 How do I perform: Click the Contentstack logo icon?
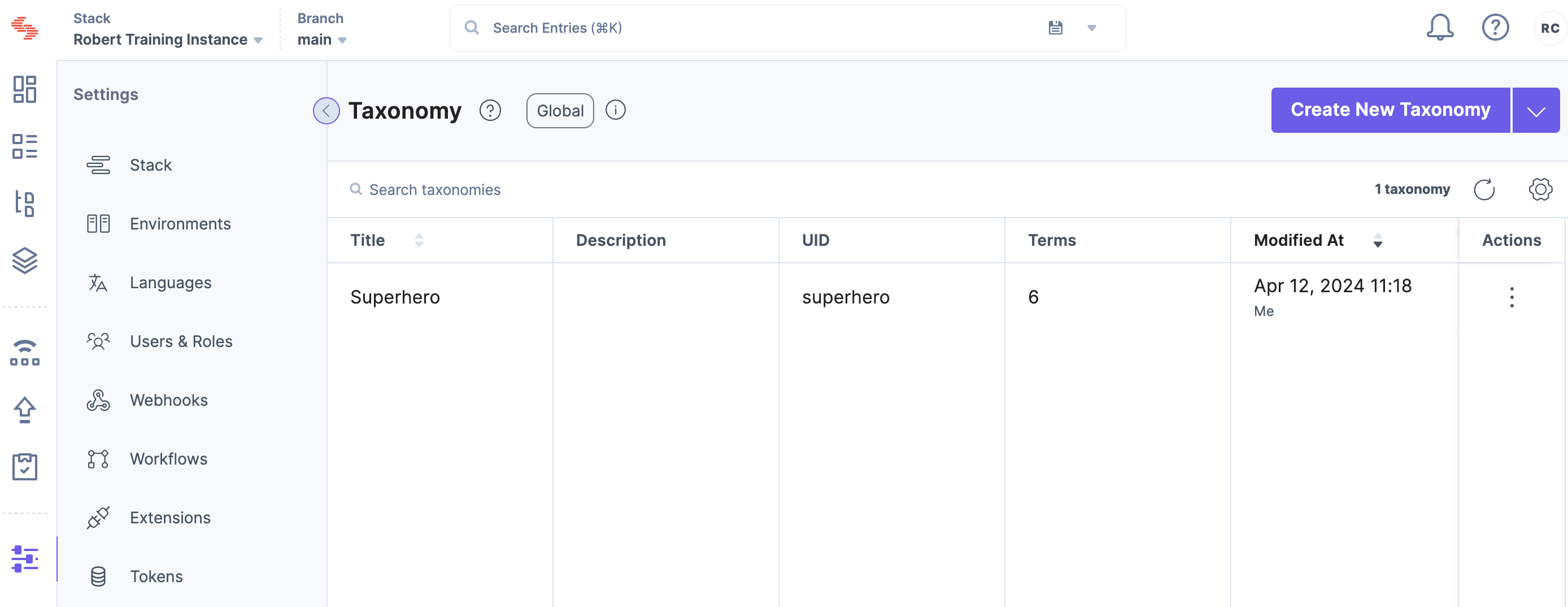click(25, 28)
